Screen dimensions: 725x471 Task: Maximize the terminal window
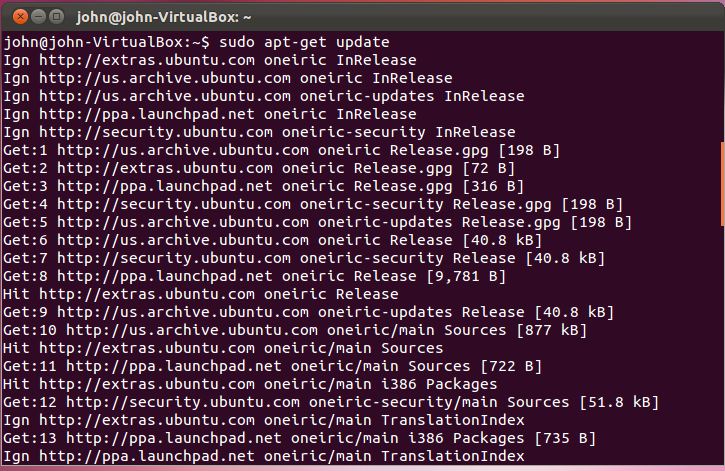point(56,17)
